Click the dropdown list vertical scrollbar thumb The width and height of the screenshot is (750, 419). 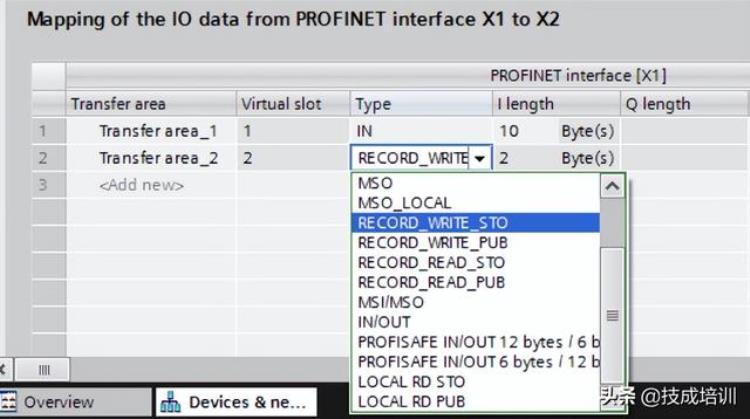tap(612, 315)
